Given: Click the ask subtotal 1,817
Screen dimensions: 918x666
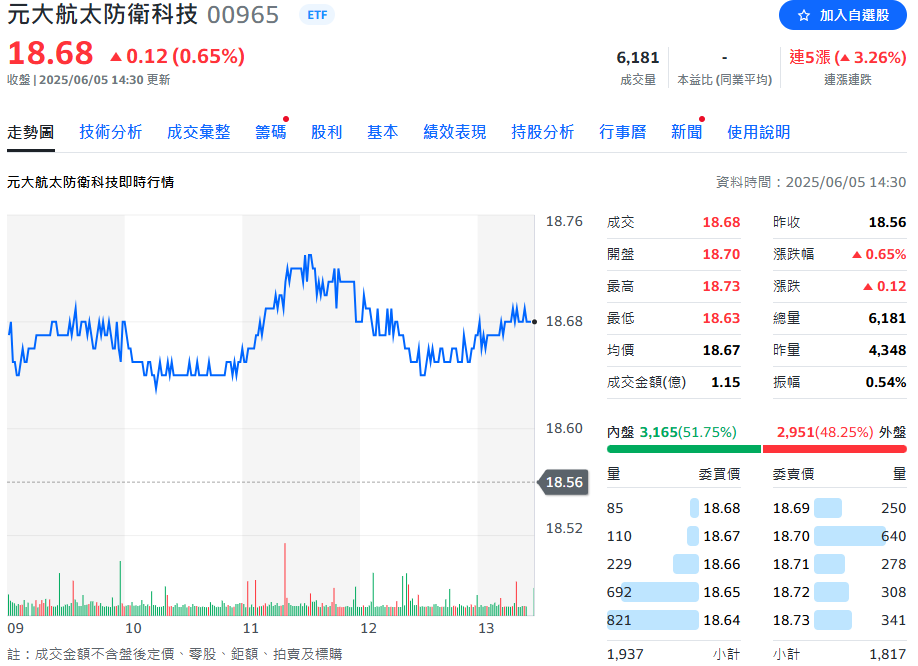Looking at the screenshot, I should [888, 654].
